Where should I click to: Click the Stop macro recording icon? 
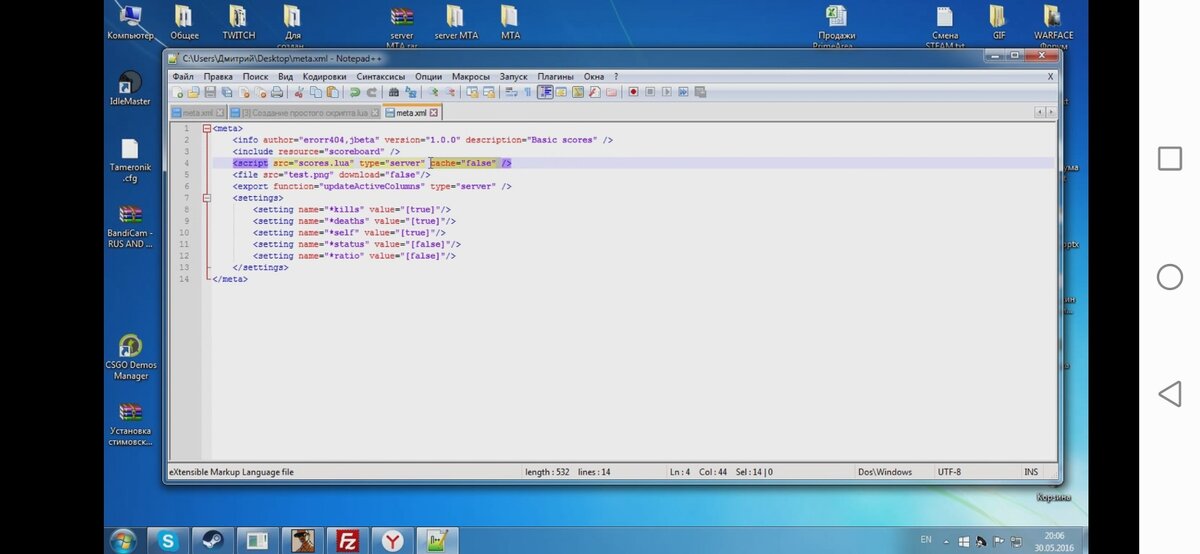pos(650,92)
